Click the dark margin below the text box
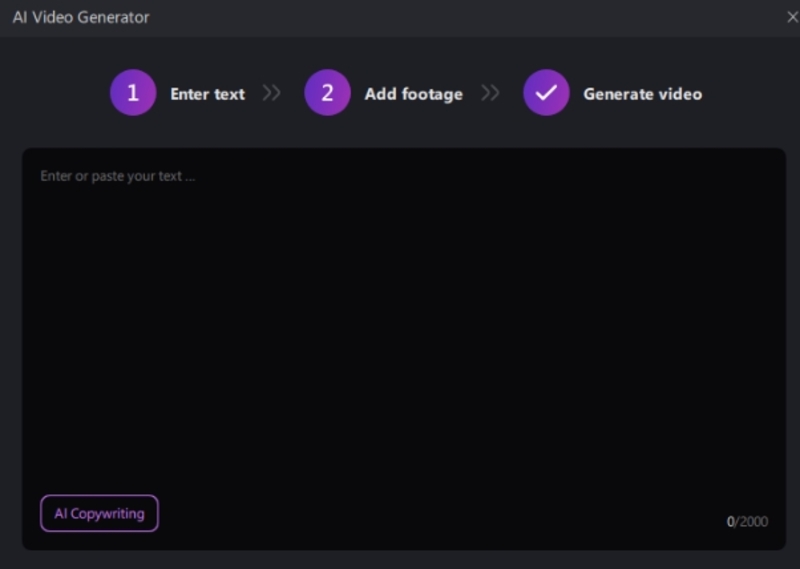 pos(400,559)
